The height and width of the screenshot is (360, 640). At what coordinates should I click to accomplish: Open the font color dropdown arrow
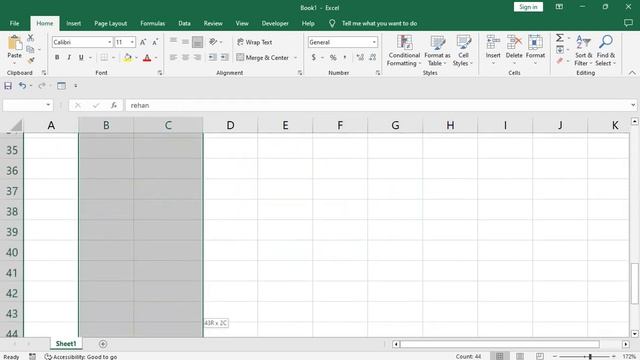[156, 58]
